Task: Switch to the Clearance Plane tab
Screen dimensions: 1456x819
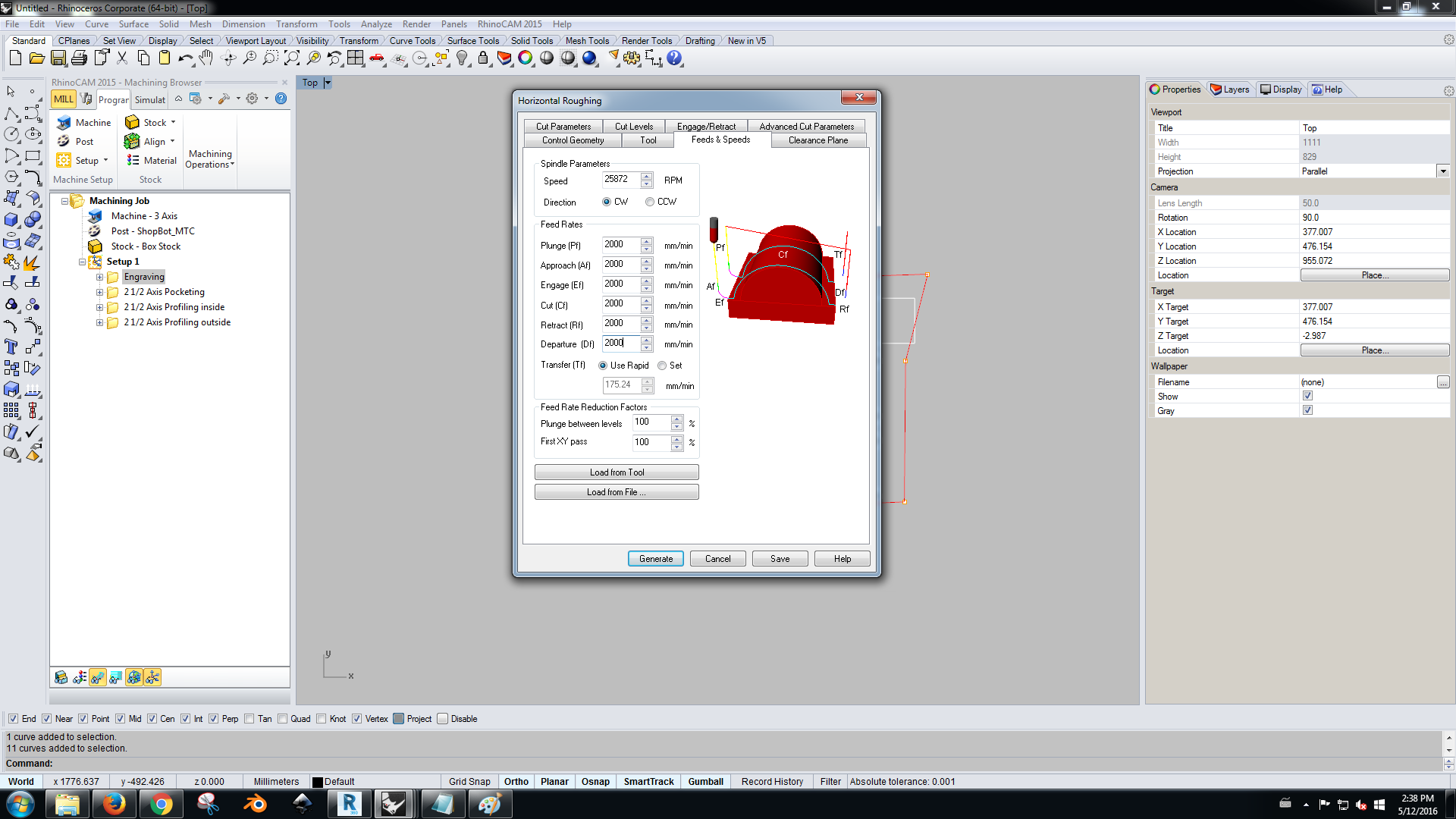Action: [818, 140]
